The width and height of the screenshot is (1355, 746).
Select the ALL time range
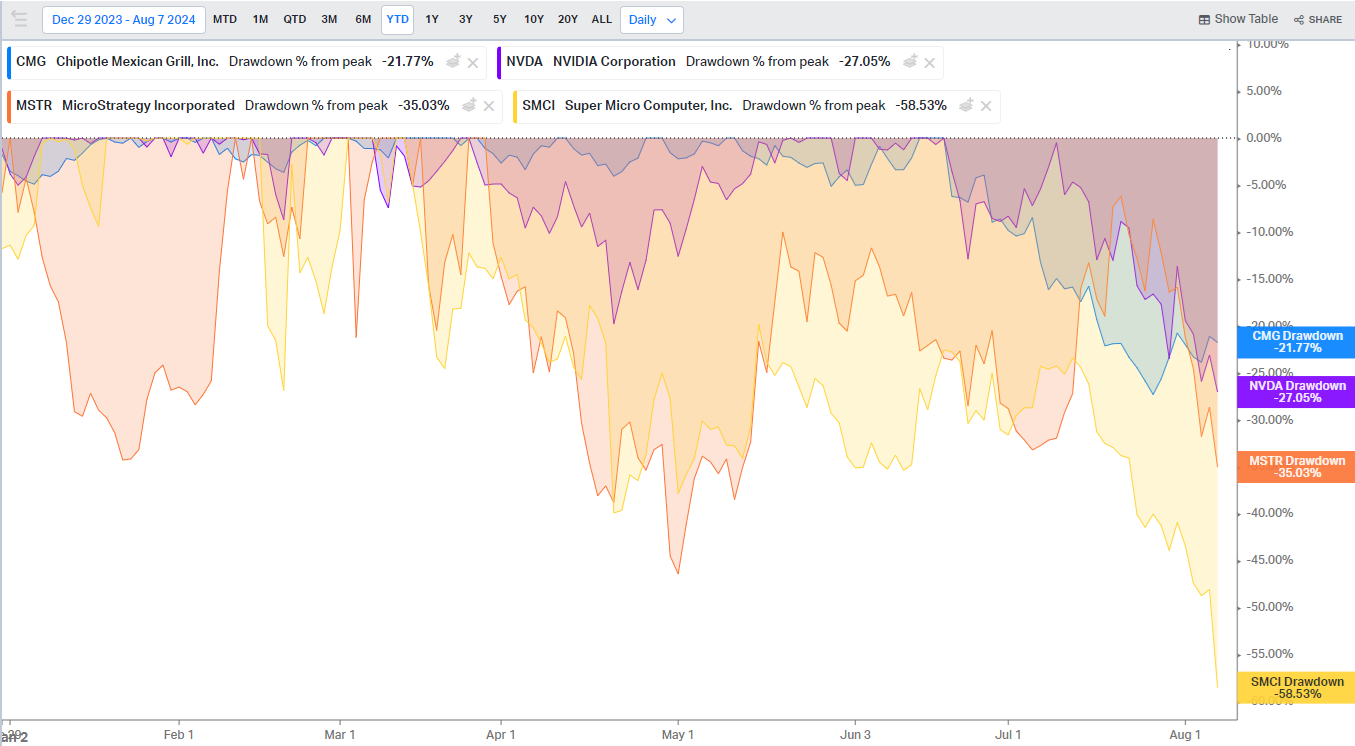point(602,20)
